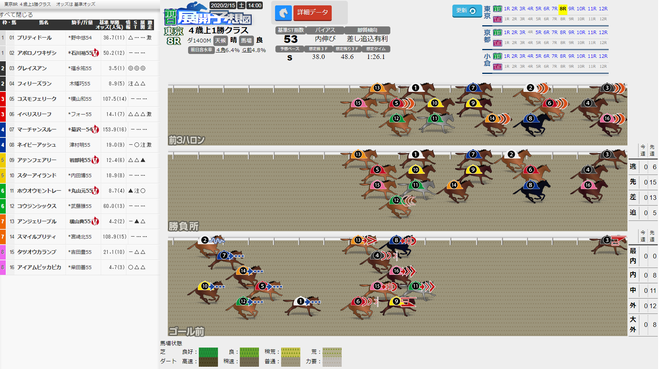
Task: Open the red 詳細データ button
Action: 312,13
